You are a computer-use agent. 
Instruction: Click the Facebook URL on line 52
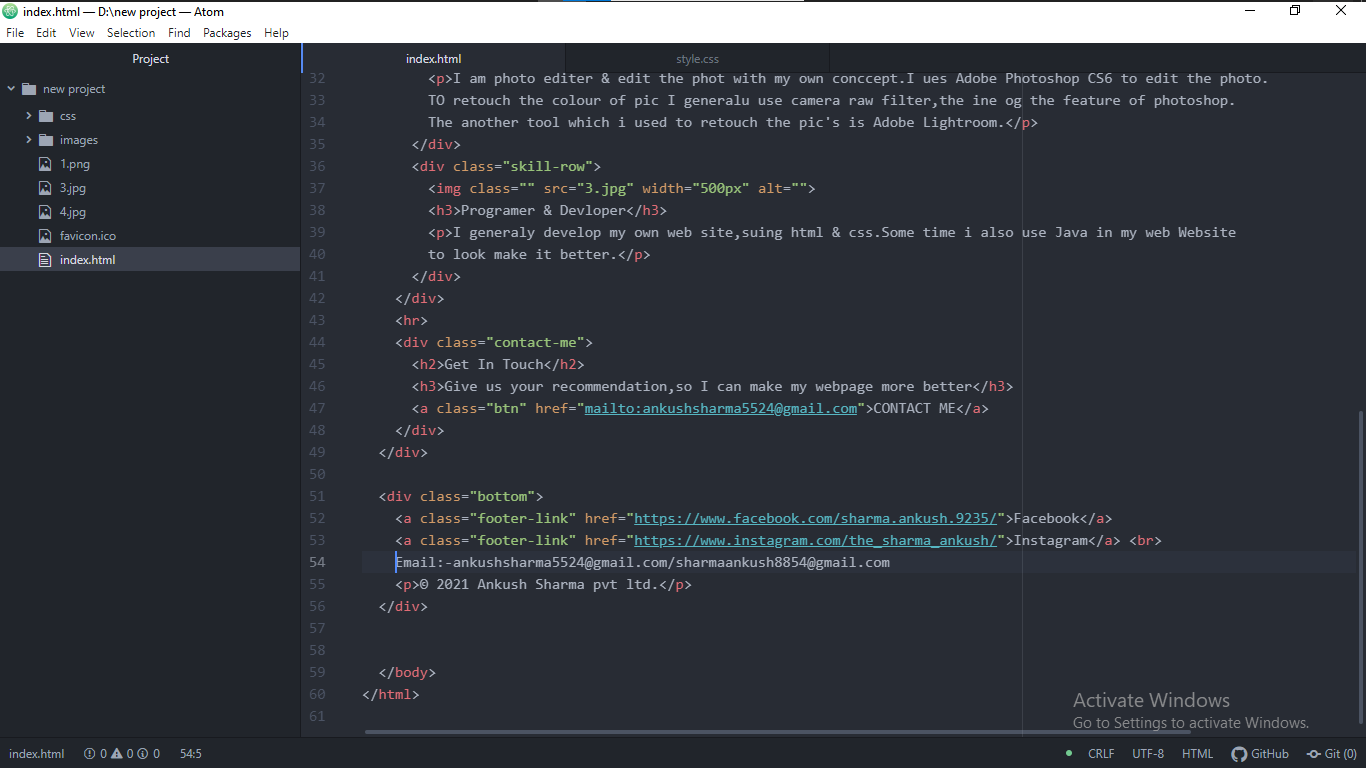click(816, 518)
